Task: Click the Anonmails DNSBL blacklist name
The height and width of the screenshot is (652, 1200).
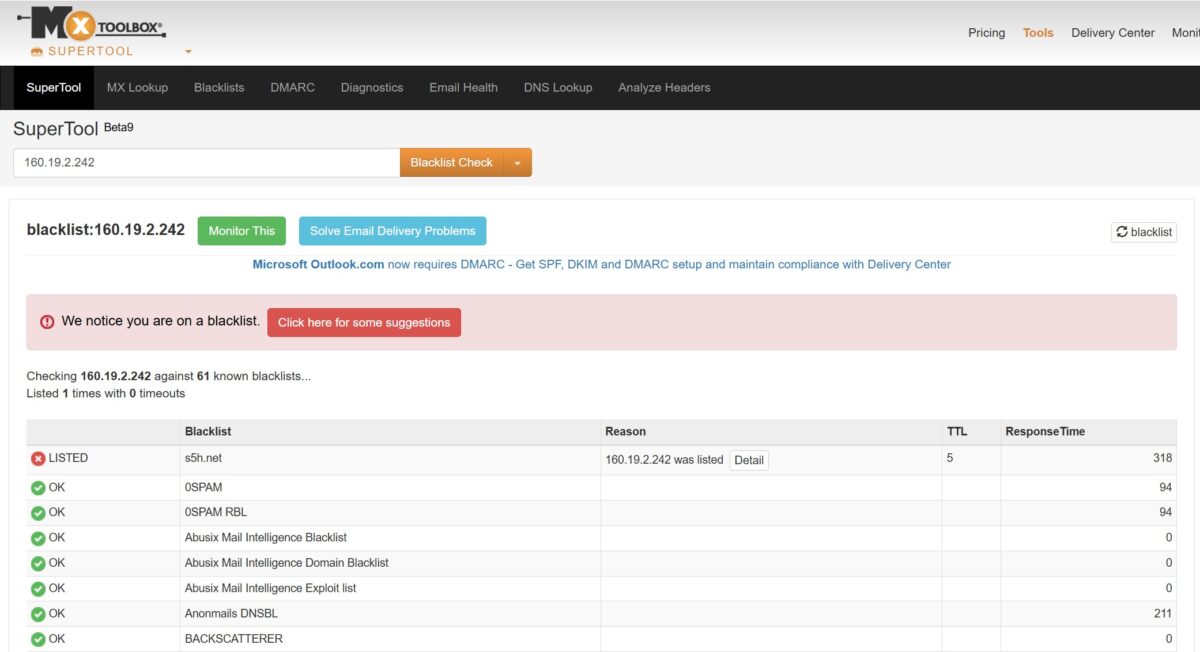Action: click(x=231, y=614)
